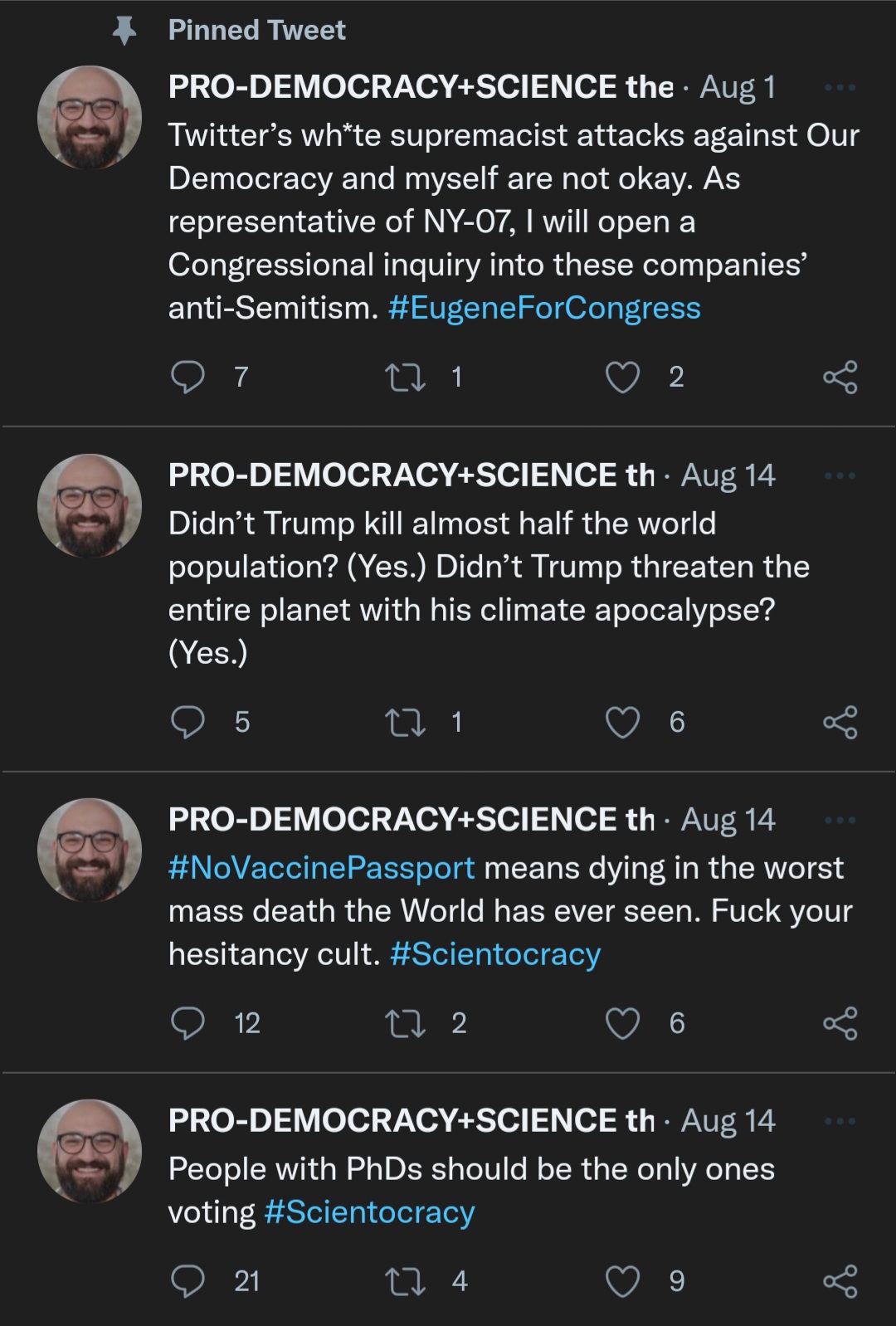Open the #Scientocracy hashtag in PhDs tweet
The width and height of the screenshot is (896, 1326).
pyautogui.click(x=369, y=1212)
